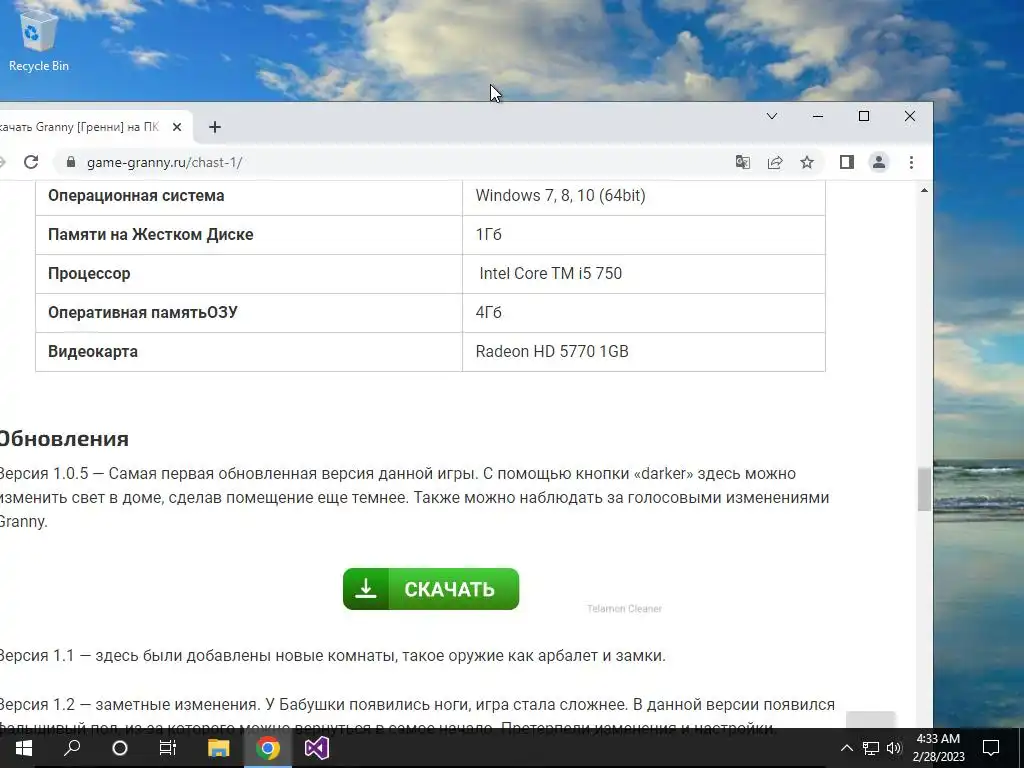1024x768 pixels.
Task: Switch to Chrome in taskbar
Action: coord(268,748)
